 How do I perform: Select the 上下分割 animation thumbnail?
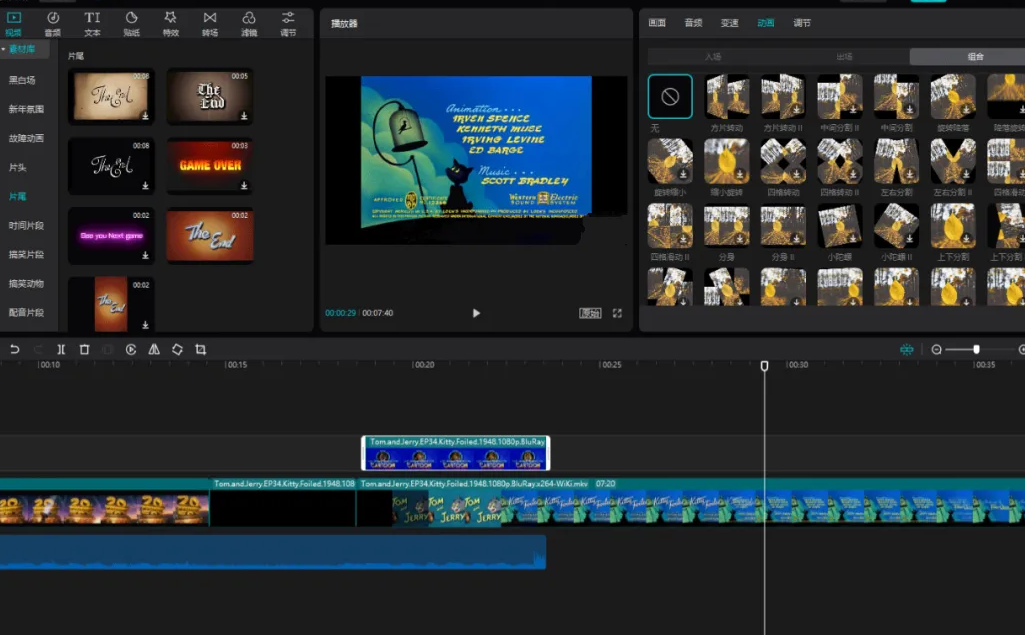953,226
